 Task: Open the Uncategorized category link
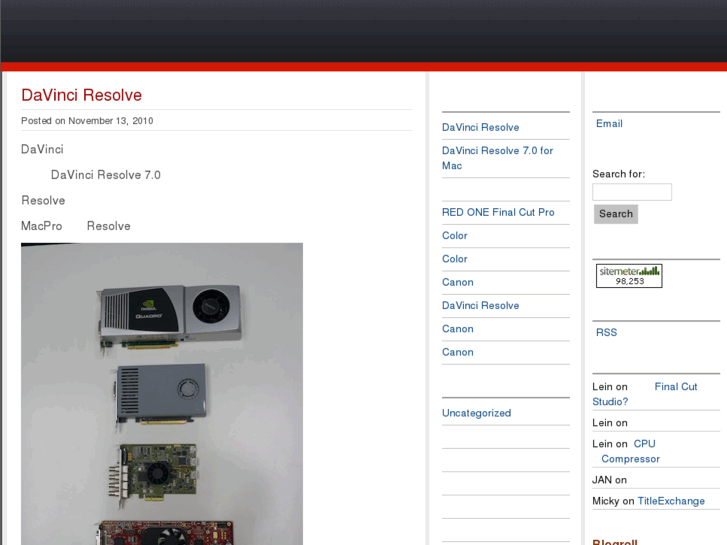click(x=476, y=413)
